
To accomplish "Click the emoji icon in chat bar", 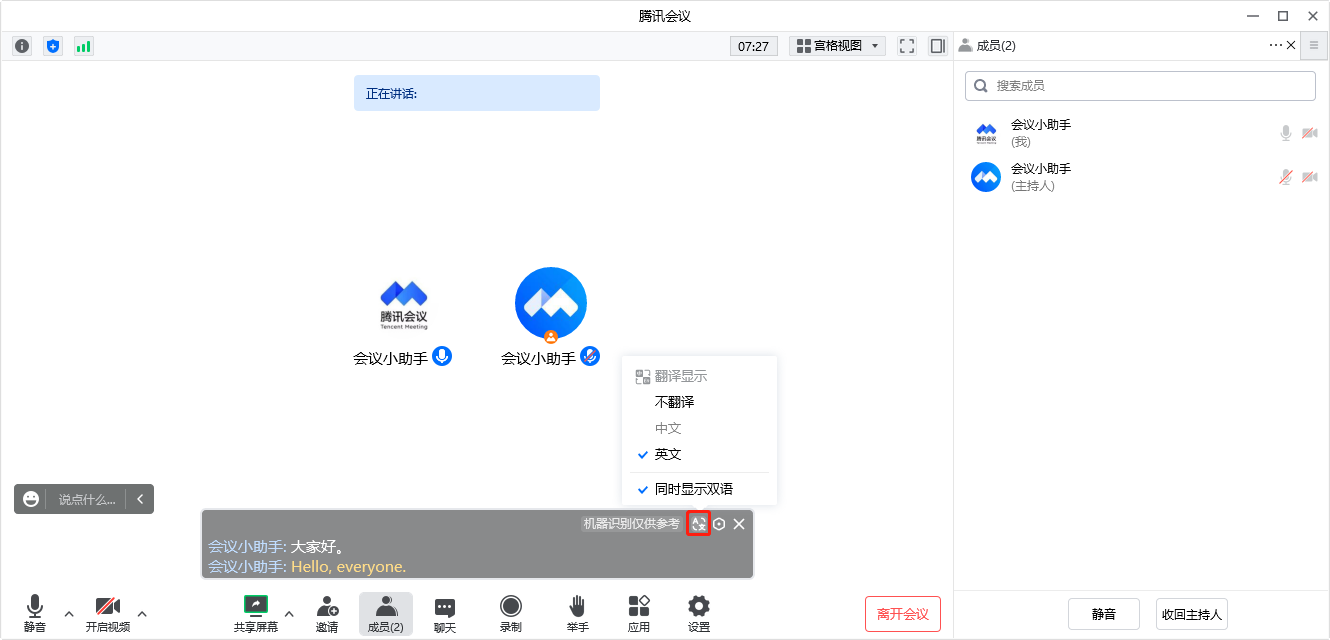I will click(30, 498).
